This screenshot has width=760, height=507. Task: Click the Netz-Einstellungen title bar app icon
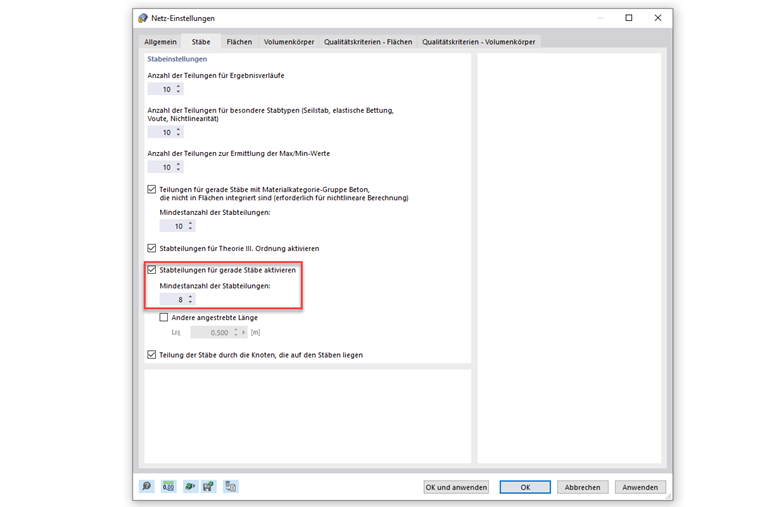142,18
